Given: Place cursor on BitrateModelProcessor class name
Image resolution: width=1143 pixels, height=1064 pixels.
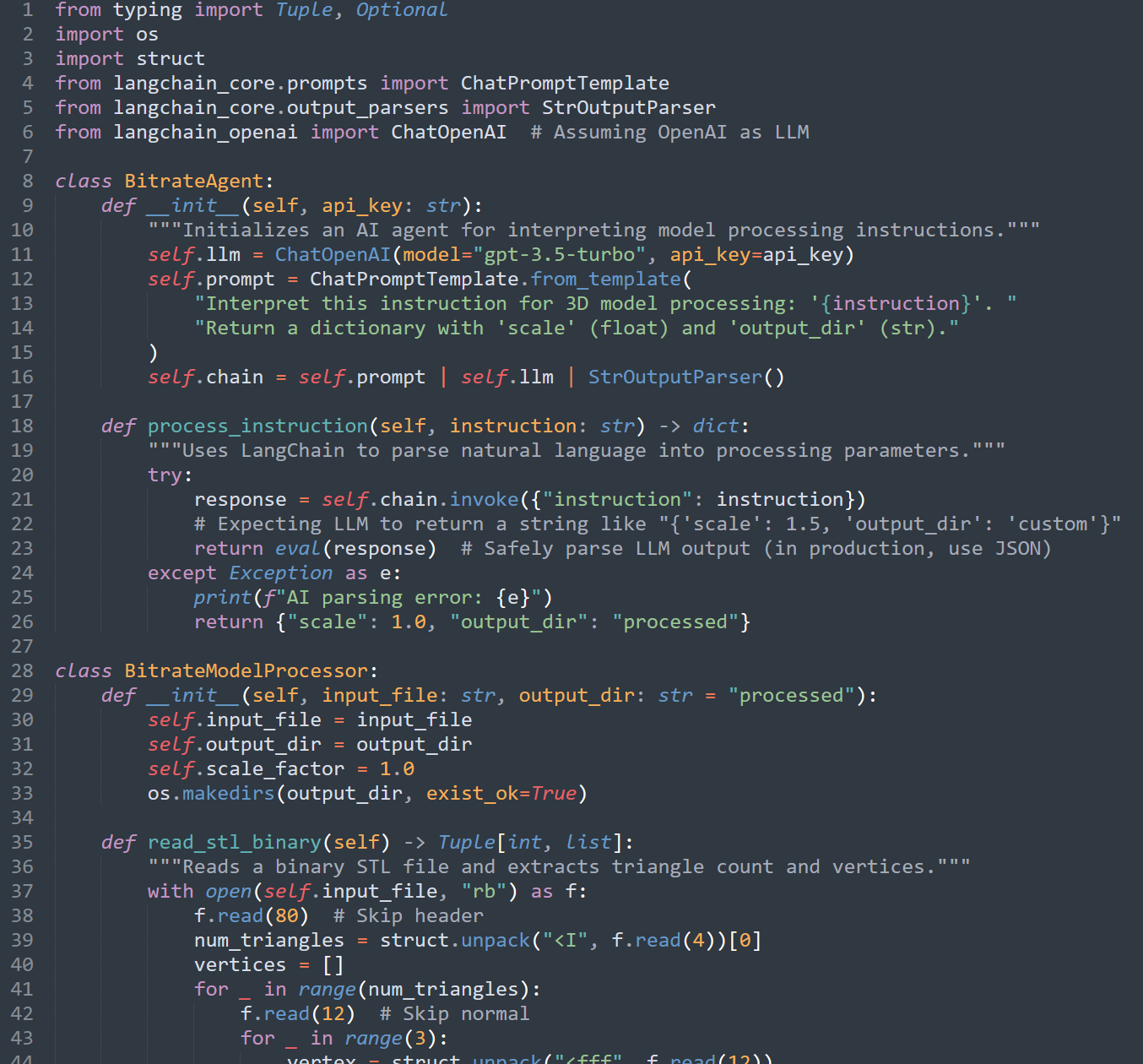Looking at the screenshot, I should tap(246, 670).
